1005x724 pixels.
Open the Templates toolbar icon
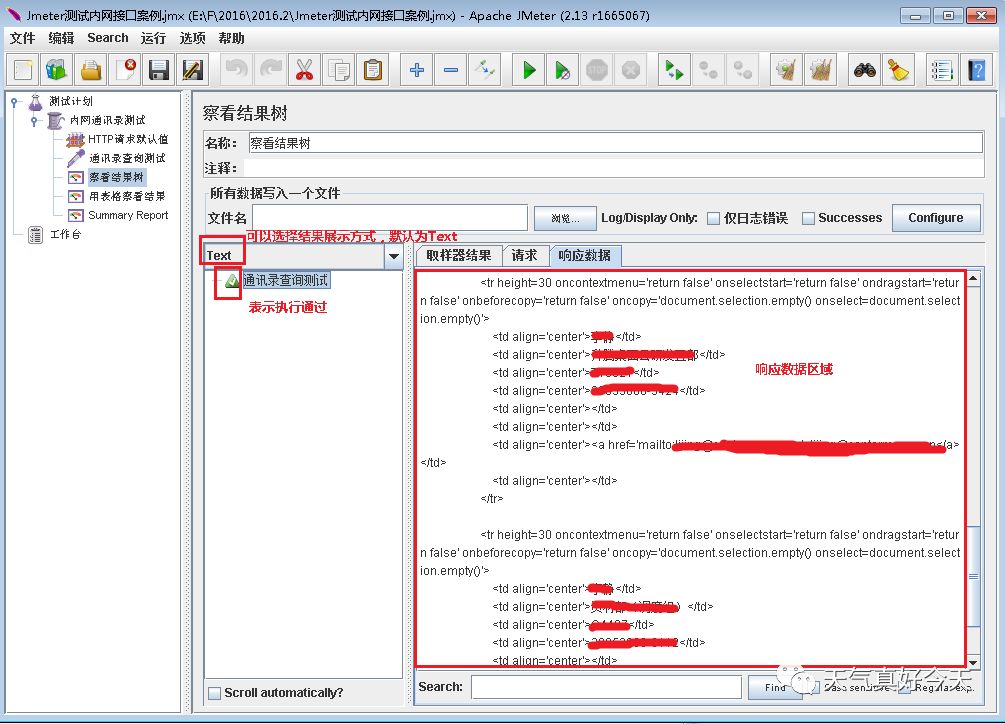tap(56, 70)
